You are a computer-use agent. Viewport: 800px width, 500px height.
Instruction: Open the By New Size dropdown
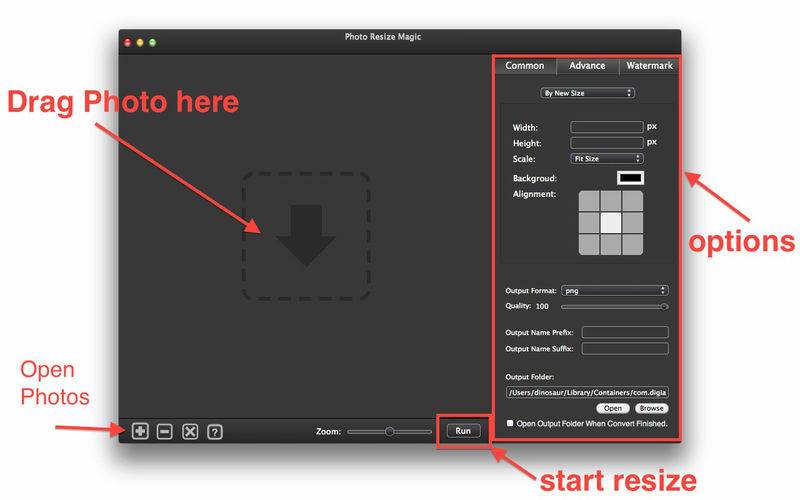point(587,93)
